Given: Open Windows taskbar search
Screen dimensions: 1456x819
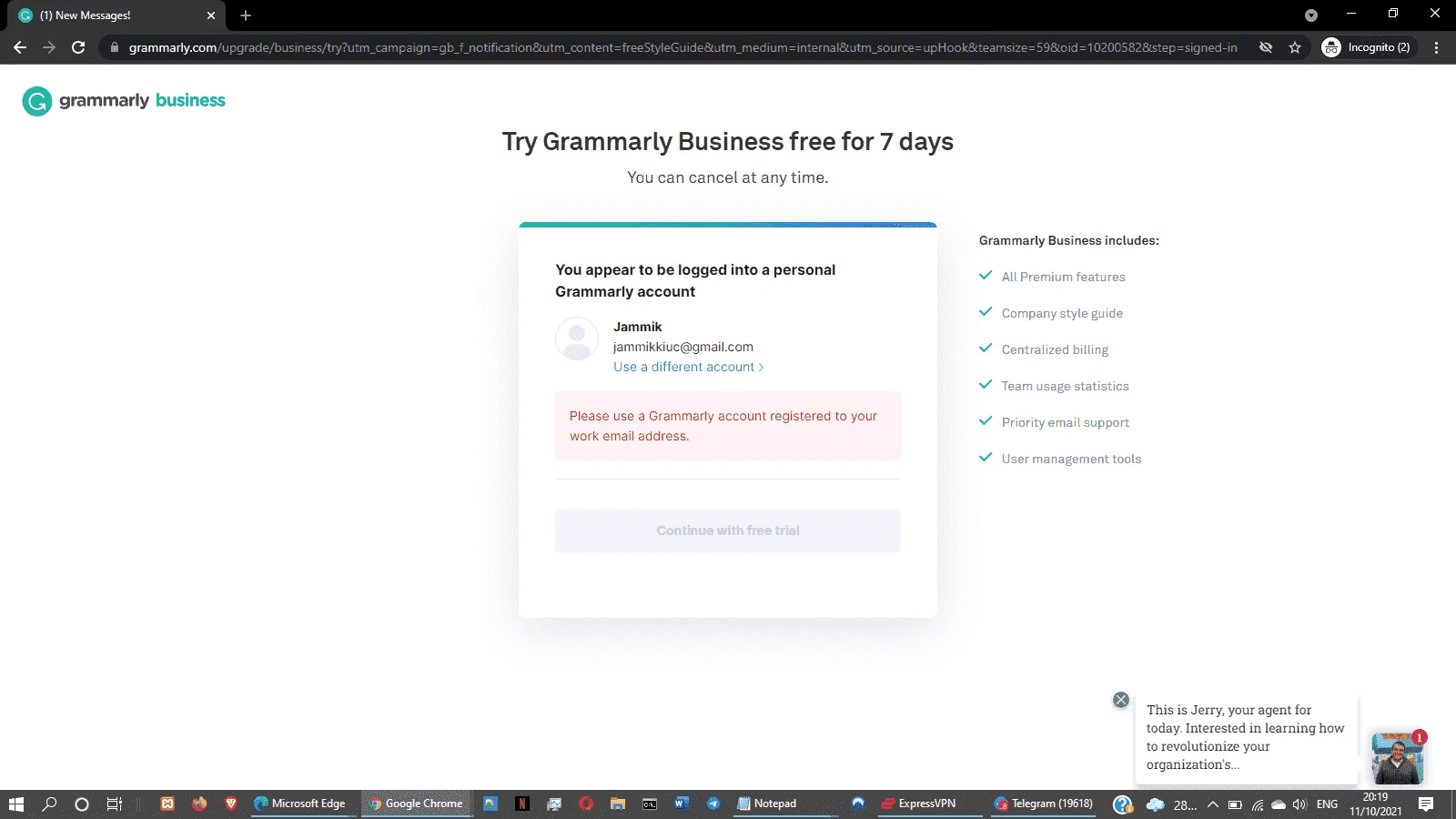Looking at the screenshot, I should click(x=50, y=804).
